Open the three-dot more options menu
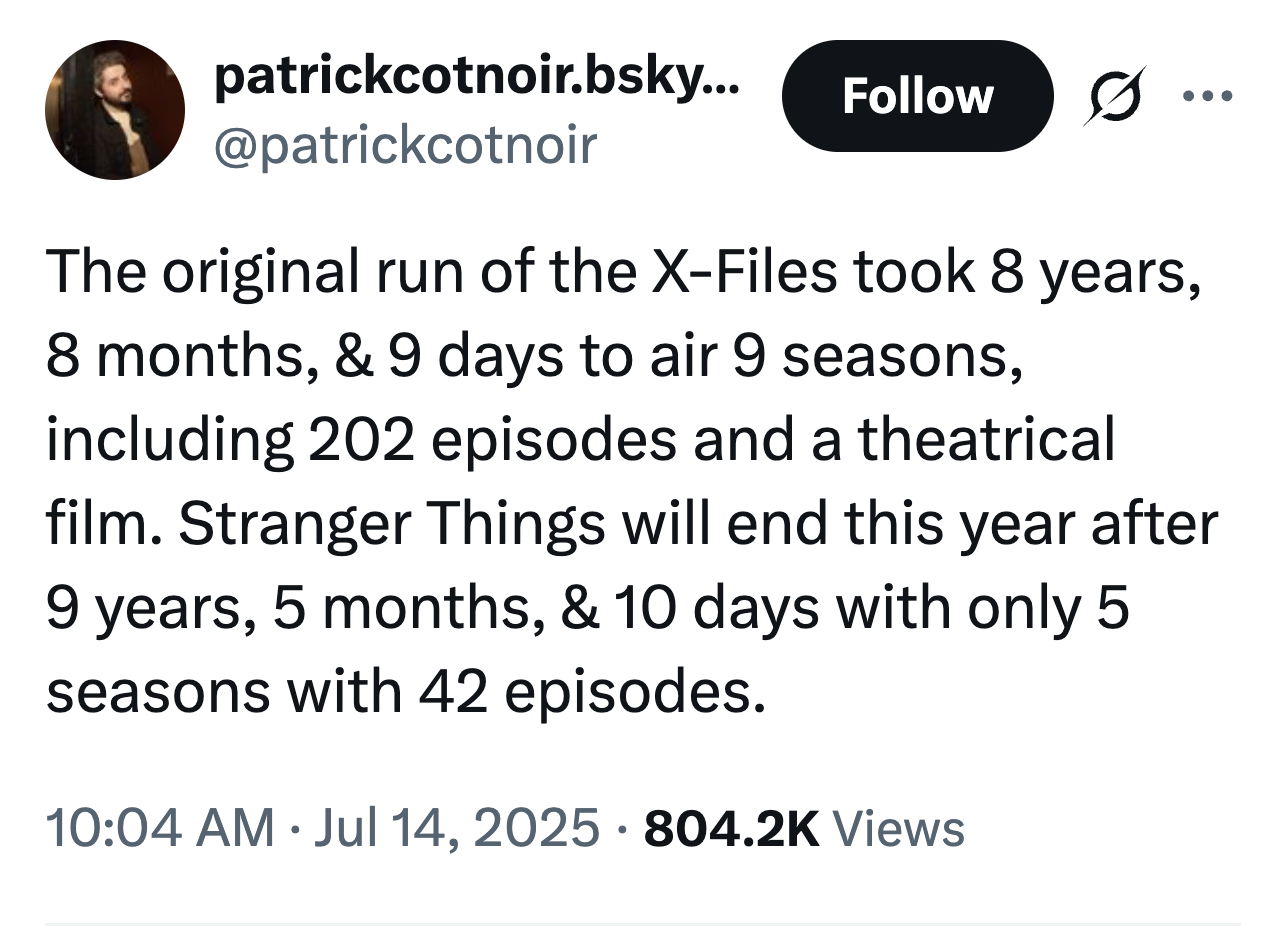 click(x=1208, y=97)
